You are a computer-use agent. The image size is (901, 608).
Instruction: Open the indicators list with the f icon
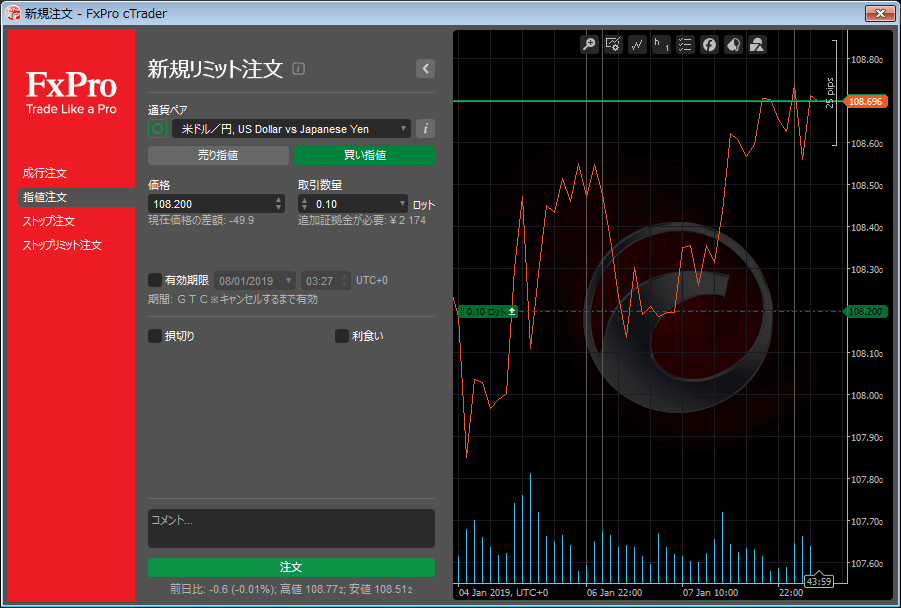click(709, 44)
